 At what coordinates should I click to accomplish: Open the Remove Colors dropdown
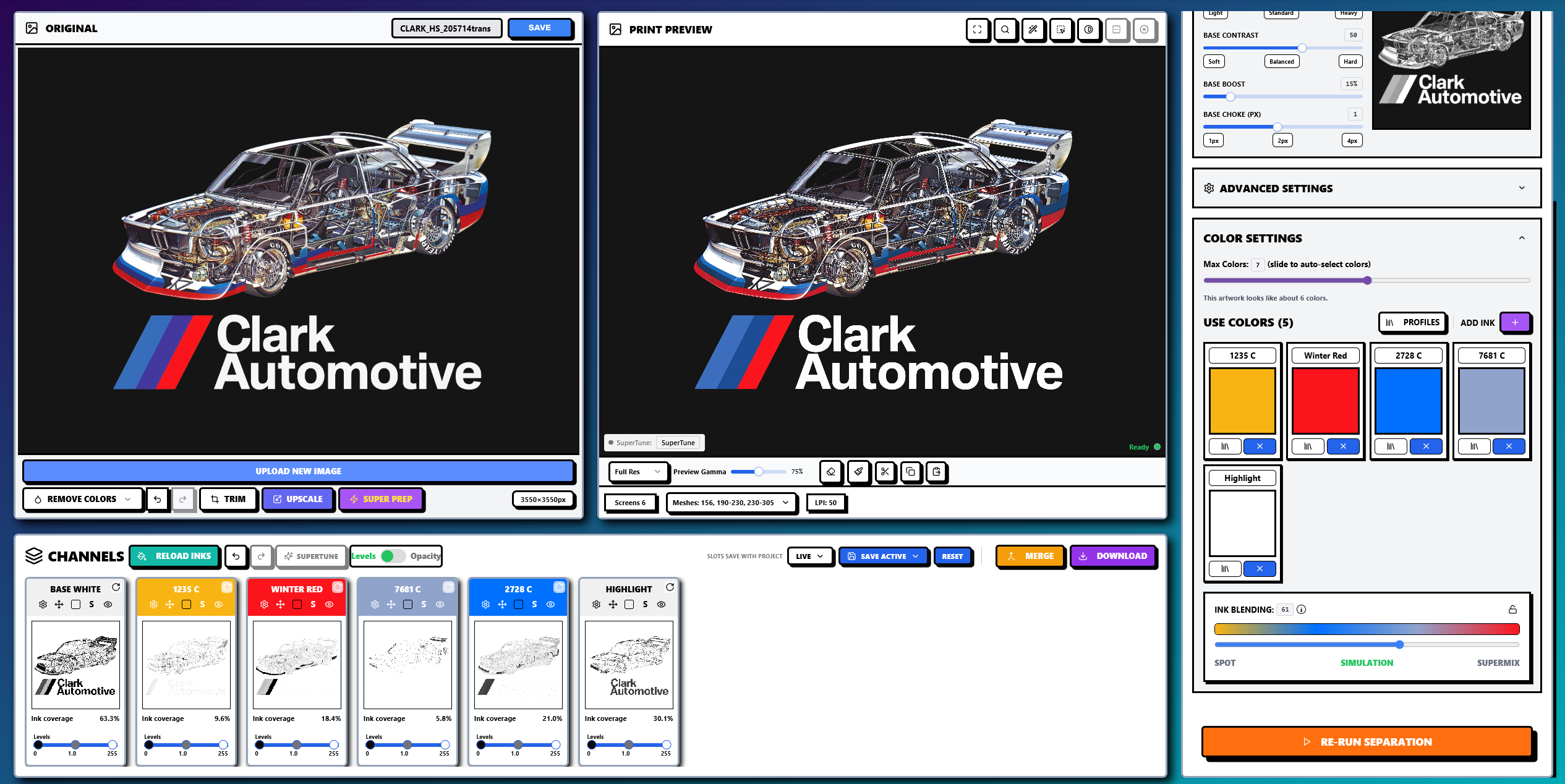click(x=83, y=499)
